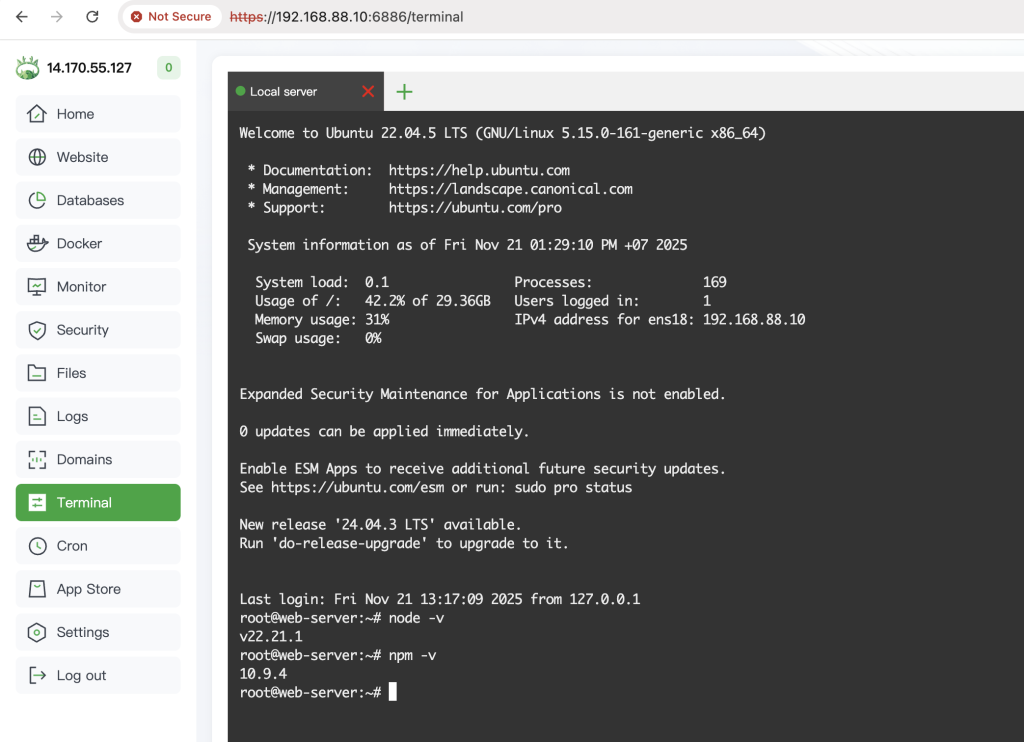Click the notification count badge
This screenshot has width=1024, height=742.
(x=168, y=67)
